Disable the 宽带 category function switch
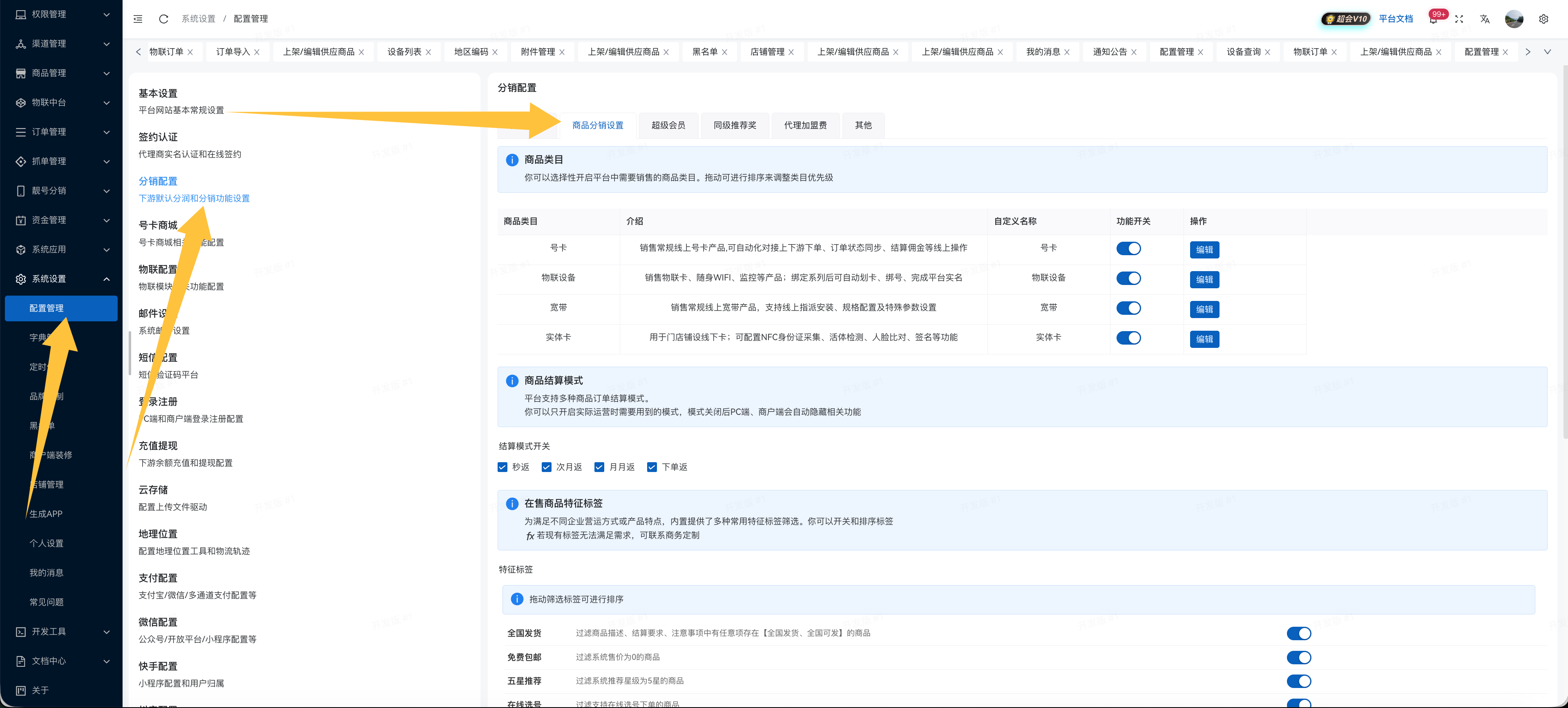Image resolution: width=1568 pixels, height=708 pixels. click(1129, 308)
